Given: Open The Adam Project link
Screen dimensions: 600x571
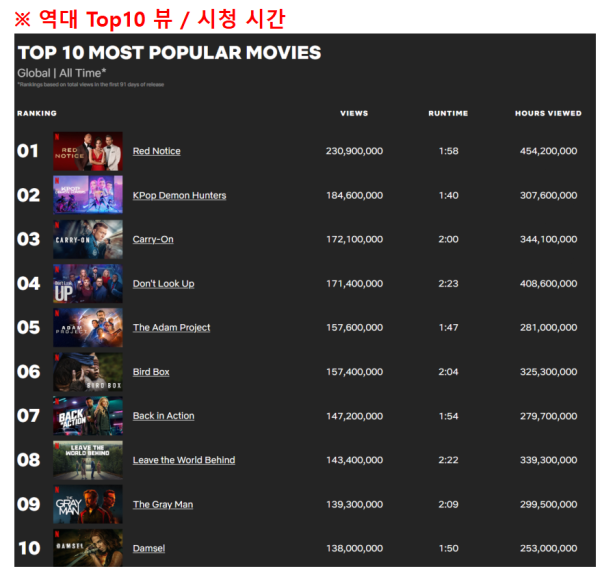Looking at the screenshot, I should tap(171, 328).
